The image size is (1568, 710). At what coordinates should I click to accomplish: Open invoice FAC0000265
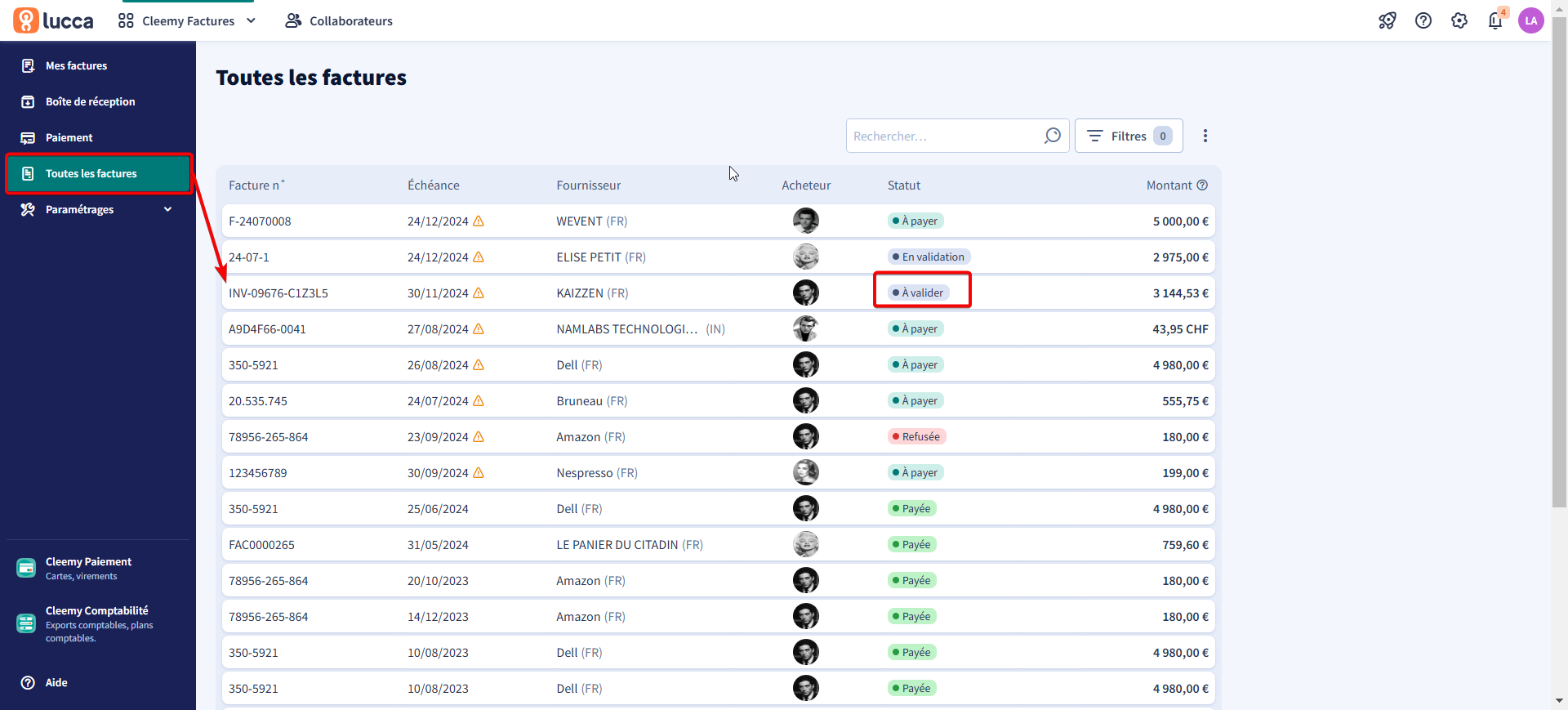click(x=261, y=545)
